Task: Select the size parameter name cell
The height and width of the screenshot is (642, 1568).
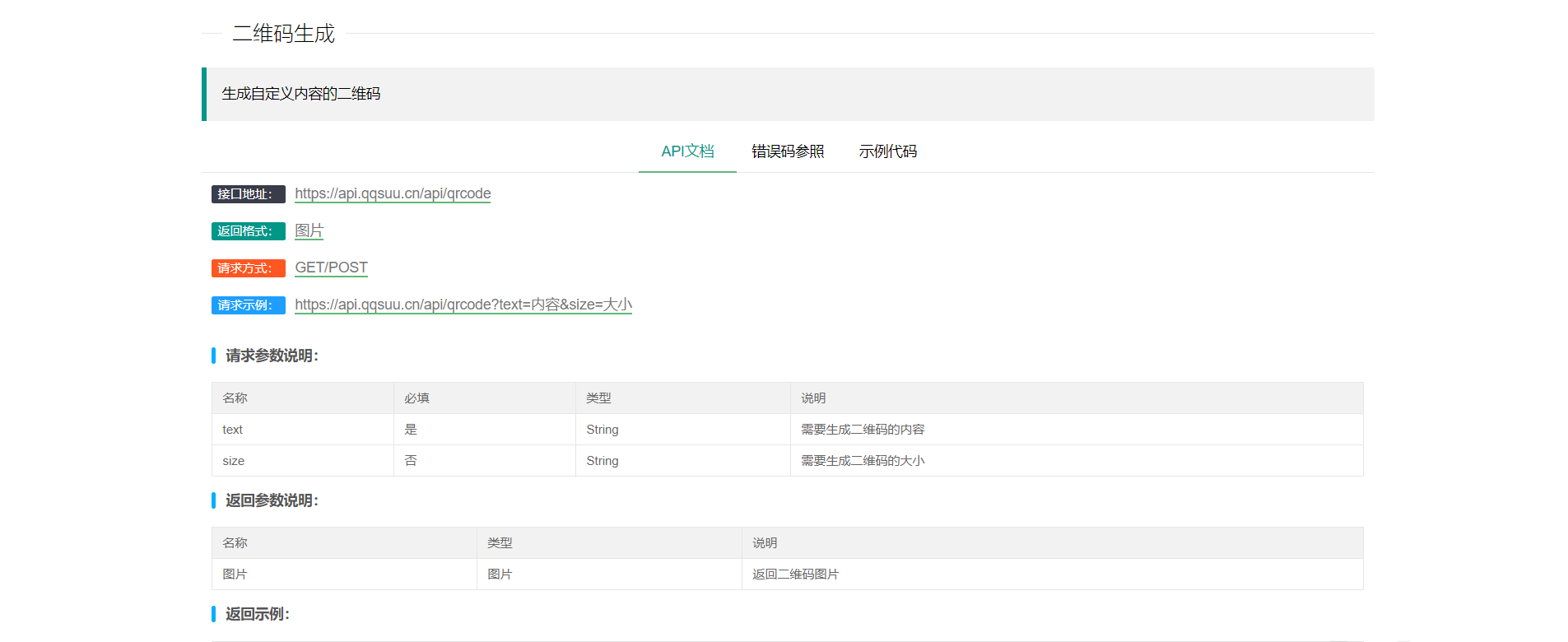Action: coord(234,461)
